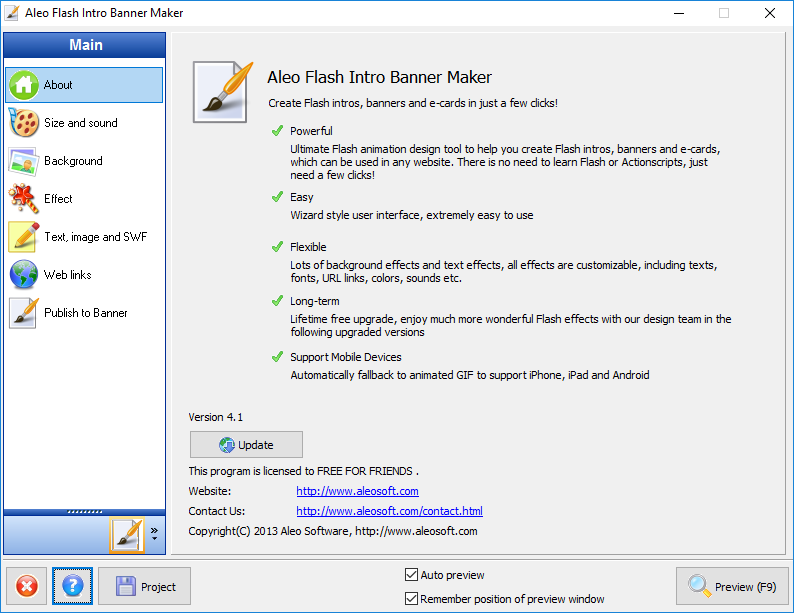Click the Size and sound film-reel icon
The height and width of the screenshot is (613, 794).
(x=23, y=122)
